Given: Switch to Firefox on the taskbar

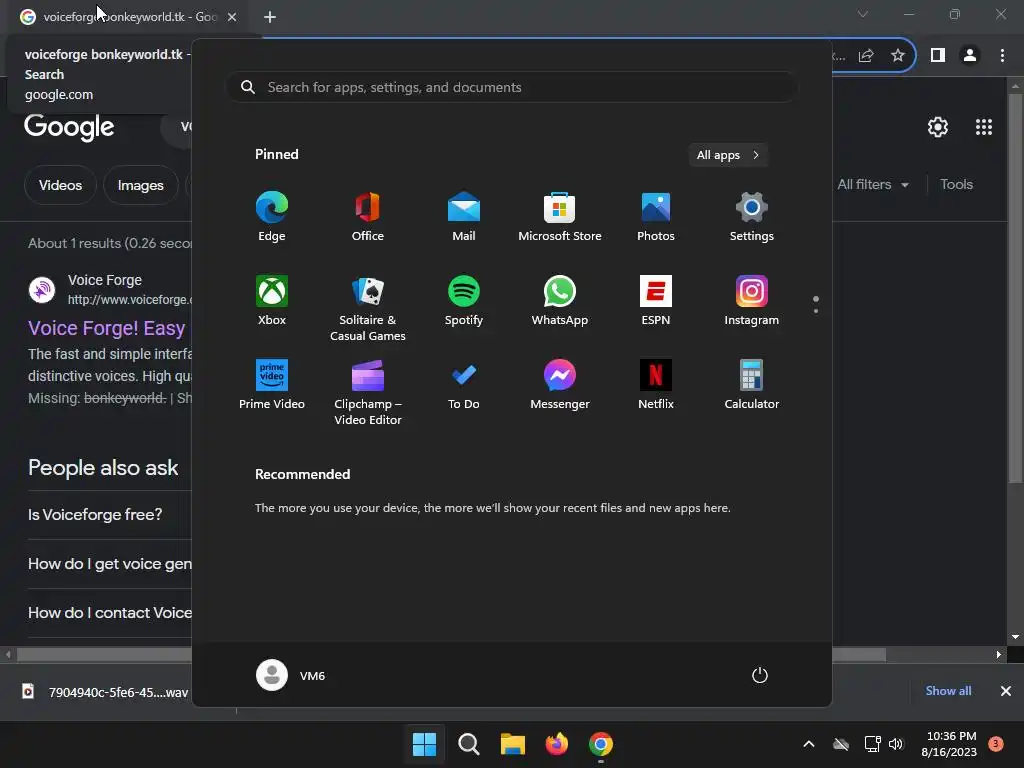Looking at the screenshot, I should (556, 744).
